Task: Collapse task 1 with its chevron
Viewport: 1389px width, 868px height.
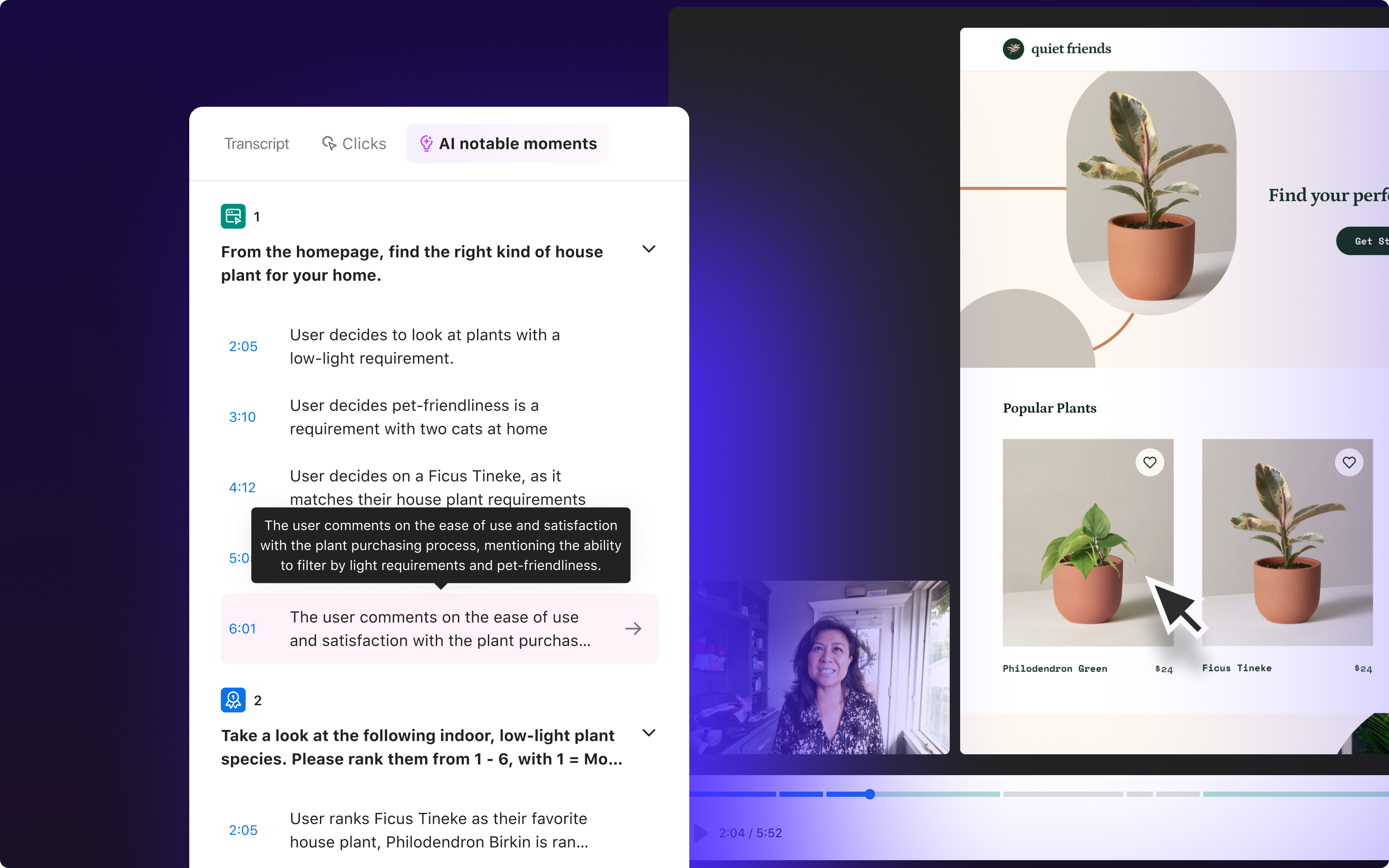Action: coord(648,249)
